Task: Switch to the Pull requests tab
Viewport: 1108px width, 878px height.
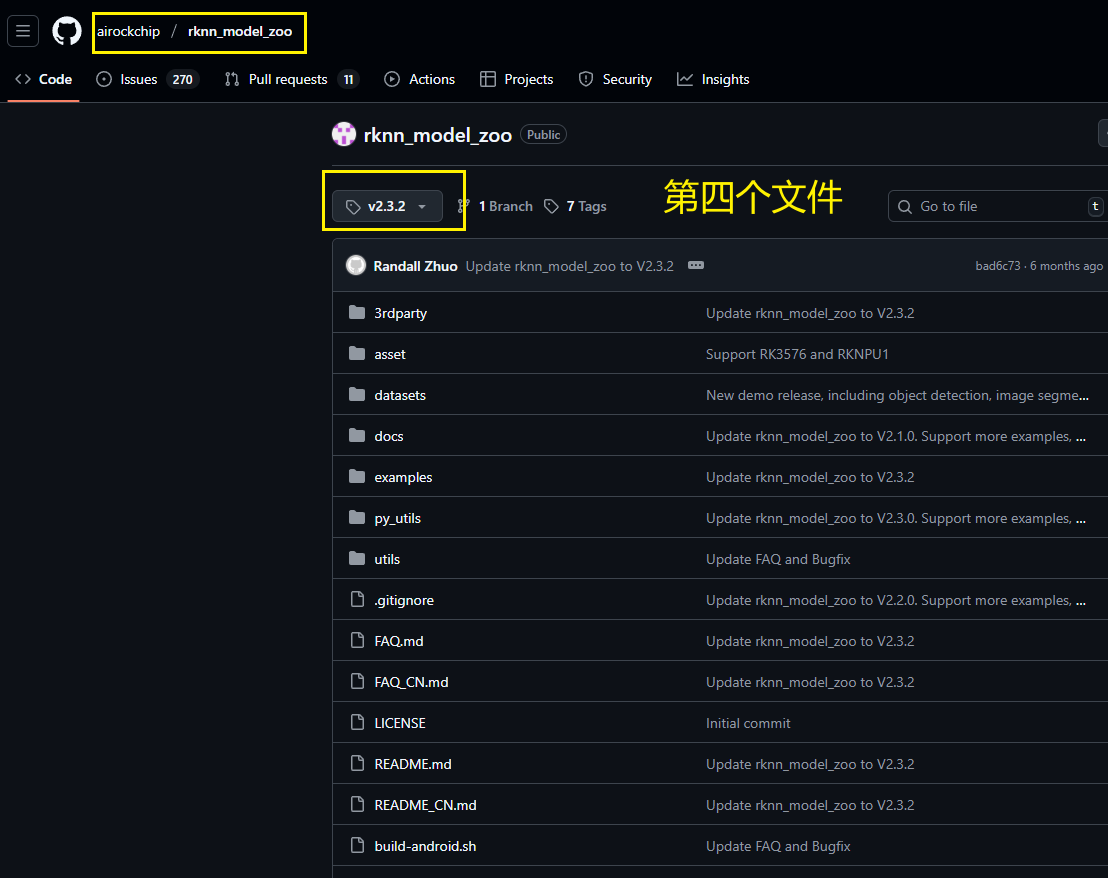Action: pos(291,79)
